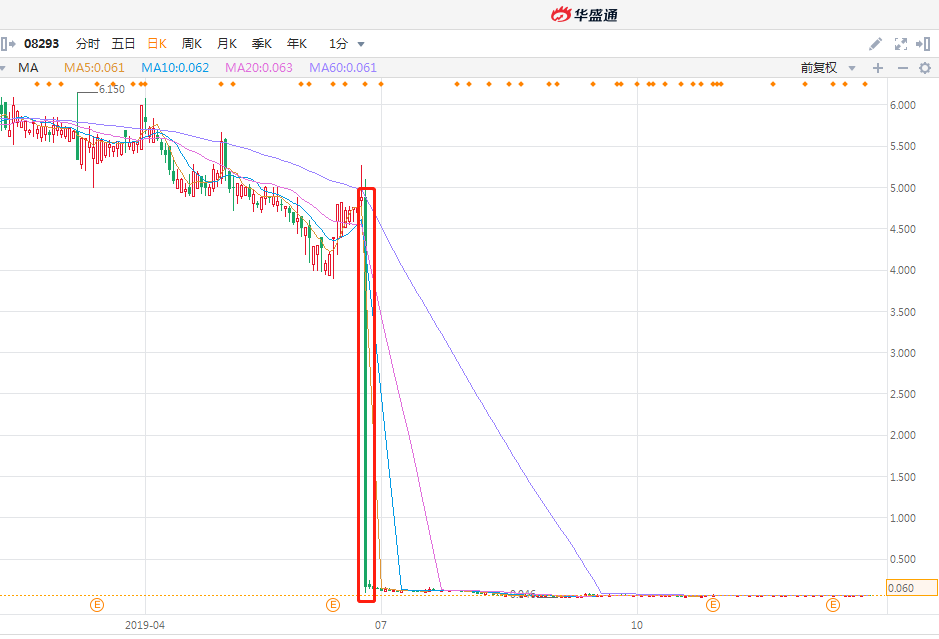
Task: Click the MA20:0.063 legend value
Action: coord(259,68)
